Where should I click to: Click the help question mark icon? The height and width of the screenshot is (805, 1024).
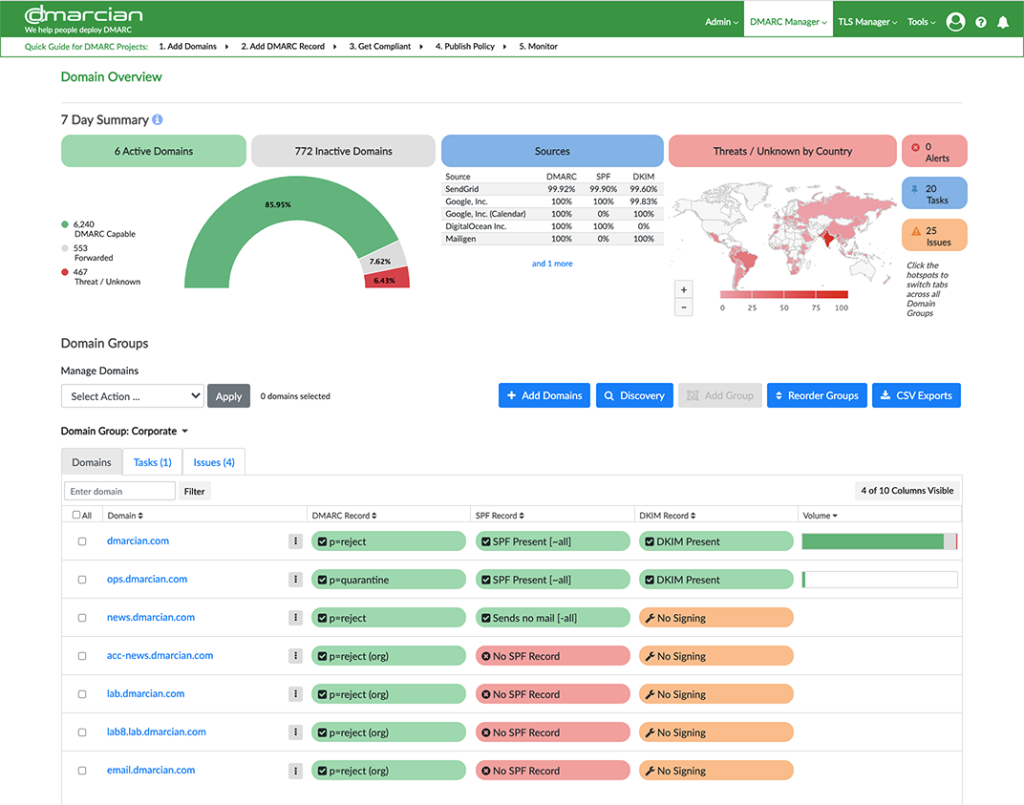(979, 21)
